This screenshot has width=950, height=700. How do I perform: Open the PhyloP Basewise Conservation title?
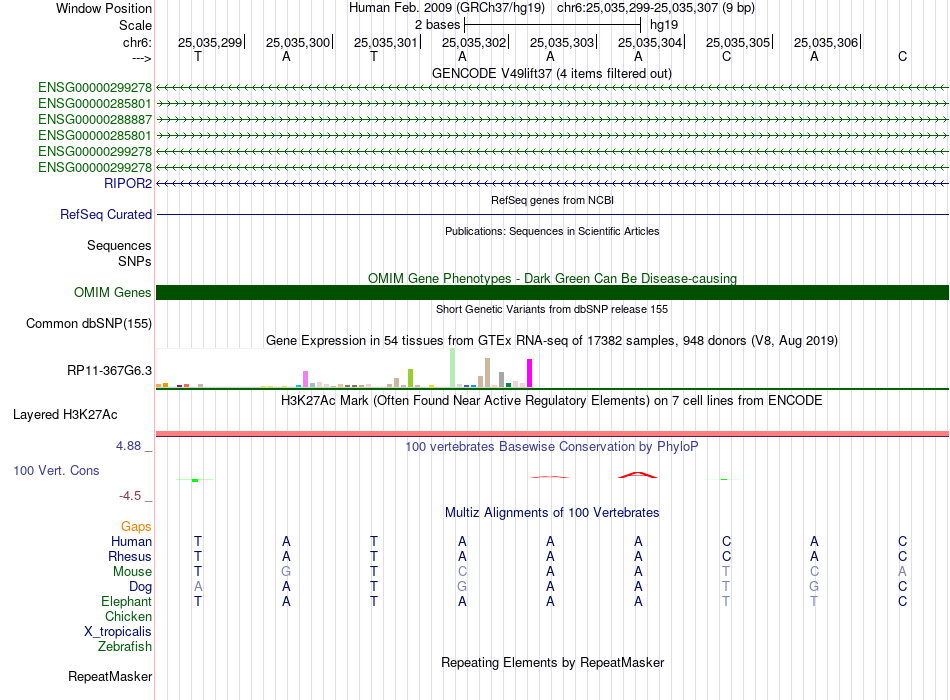tap(552, 447)
